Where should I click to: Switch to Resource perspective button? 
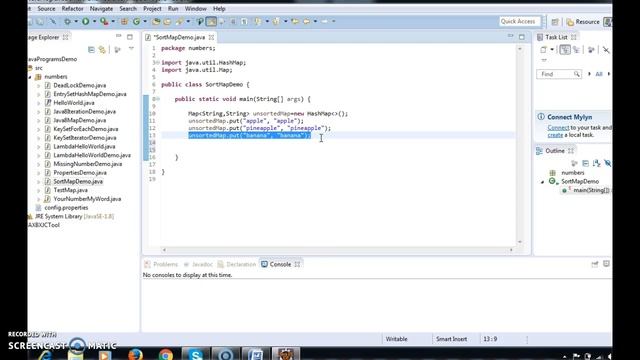tap(583, 22)
